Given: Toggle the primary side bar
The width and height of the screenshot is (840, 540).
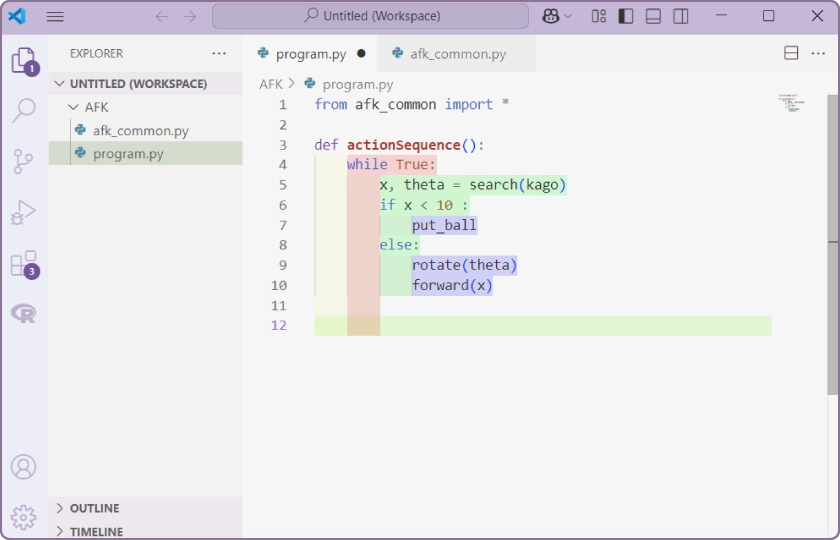Looking at the screenshot, I should pyautogui.click(x=626, y=16).
